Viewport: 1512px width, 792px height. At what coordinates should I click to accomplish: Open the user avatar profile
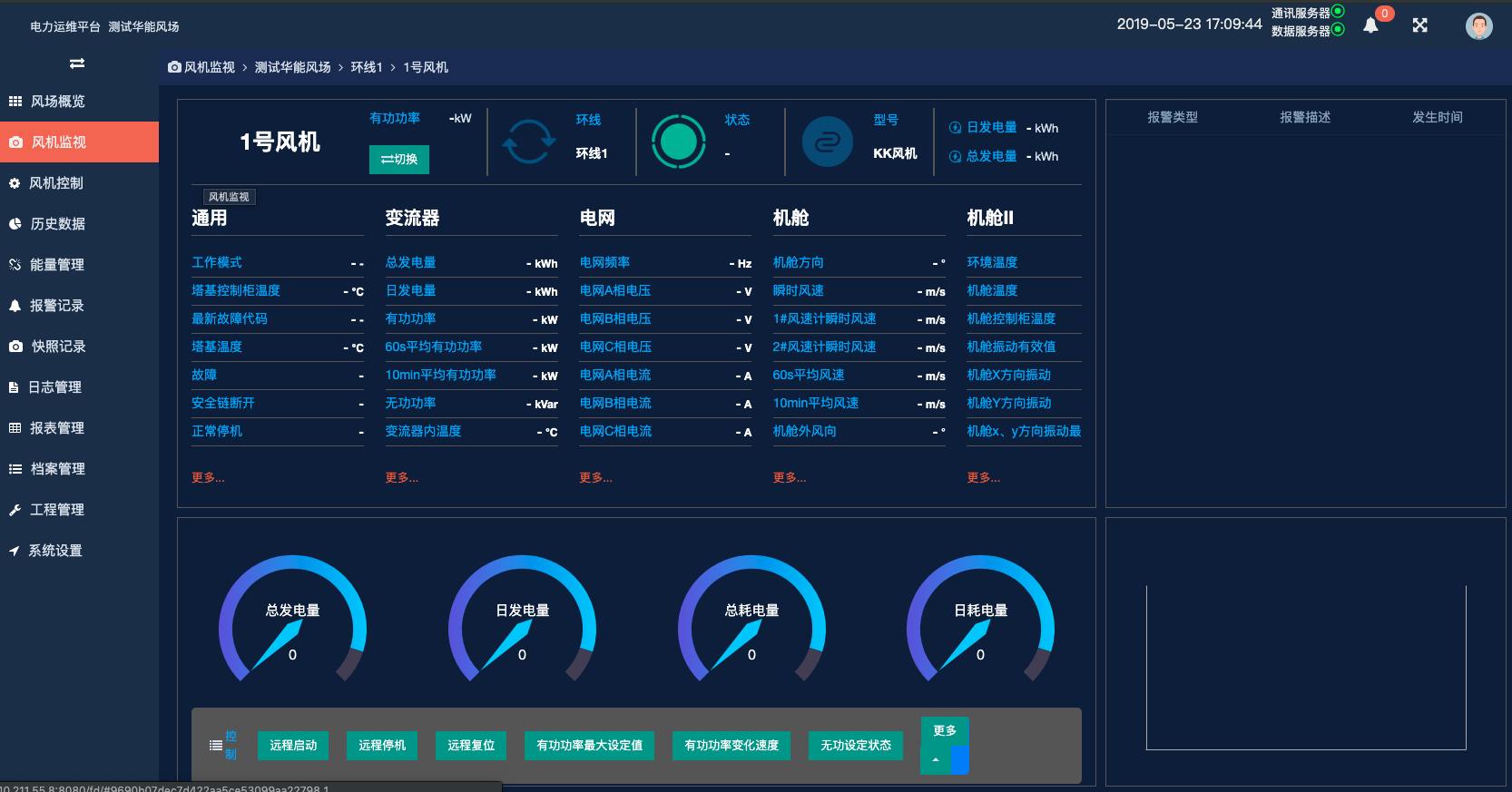(1478, 25)
